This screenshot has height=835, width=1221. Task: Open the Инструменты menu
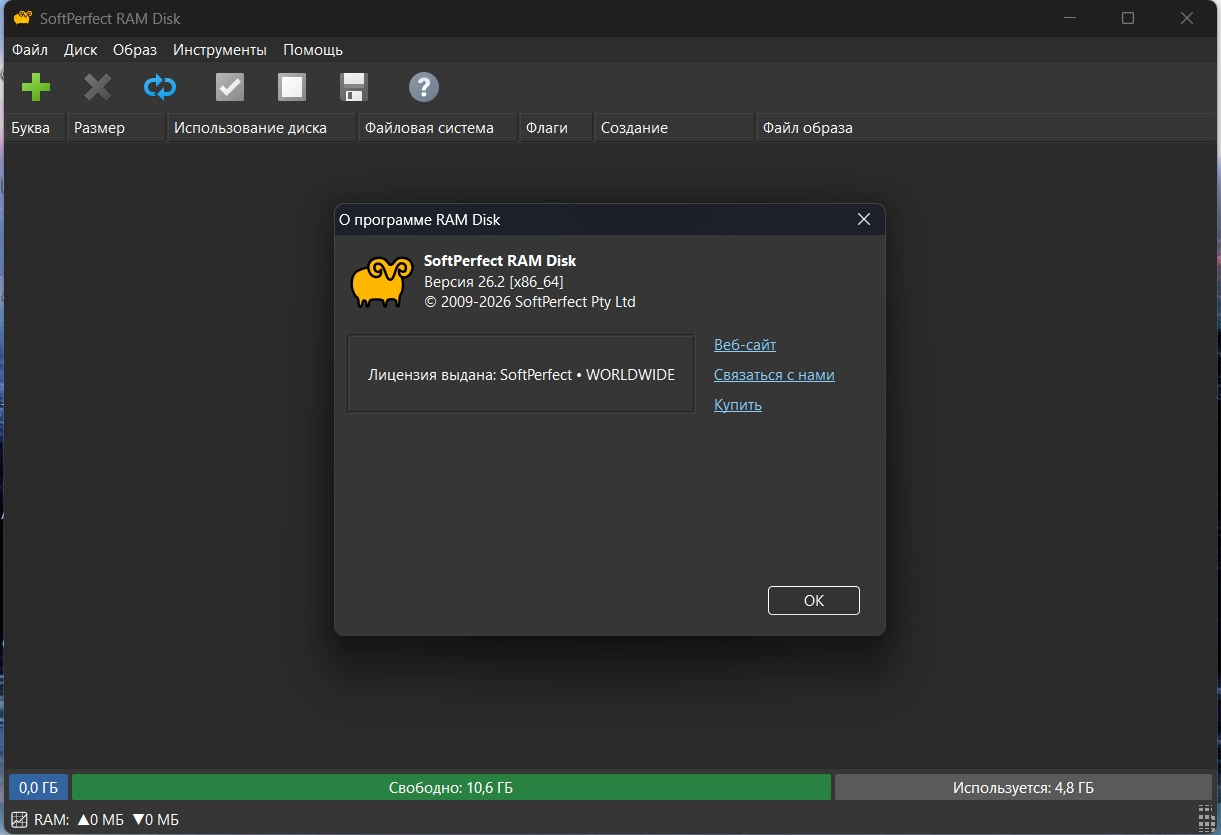220,49
